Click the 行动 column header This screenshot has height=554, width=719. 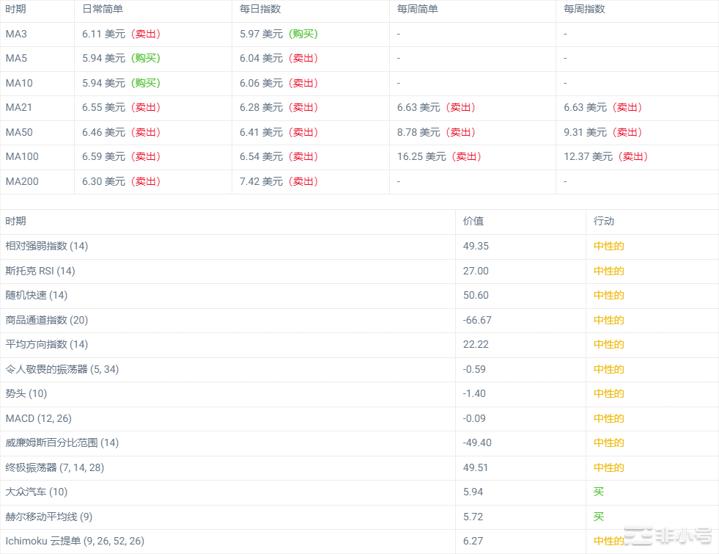point(603,221)
